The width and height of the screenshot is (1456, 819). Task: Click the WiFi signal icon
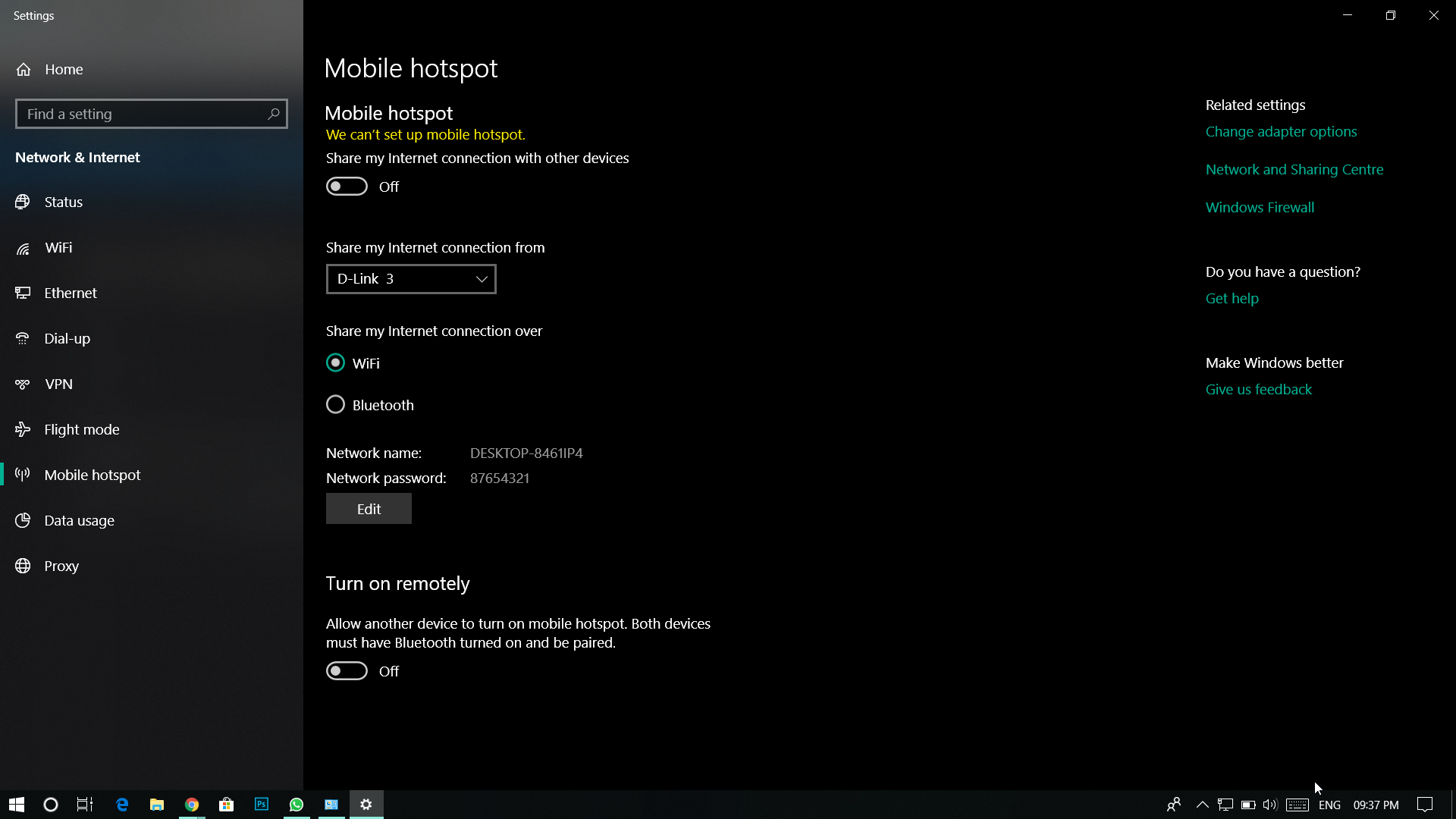(x=23, y=248)
